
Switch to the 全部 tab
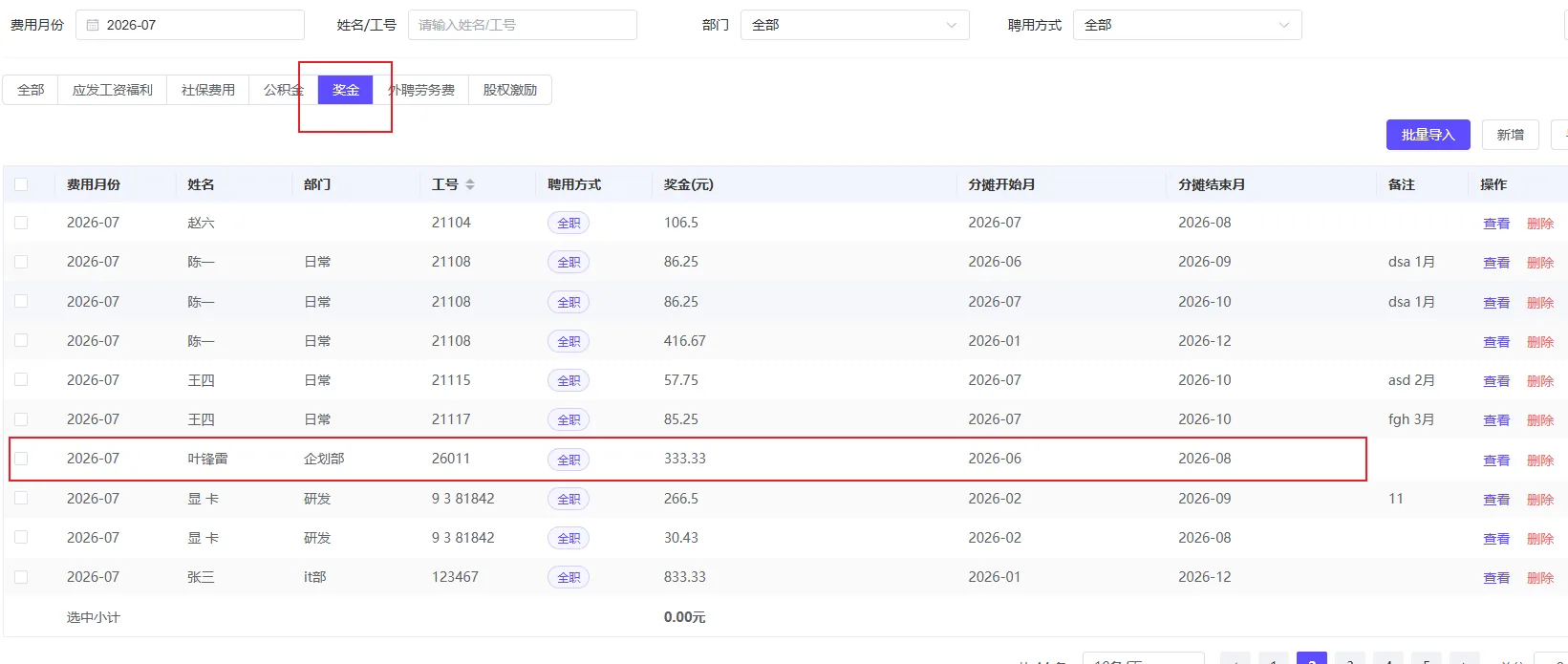coord(31,90)
